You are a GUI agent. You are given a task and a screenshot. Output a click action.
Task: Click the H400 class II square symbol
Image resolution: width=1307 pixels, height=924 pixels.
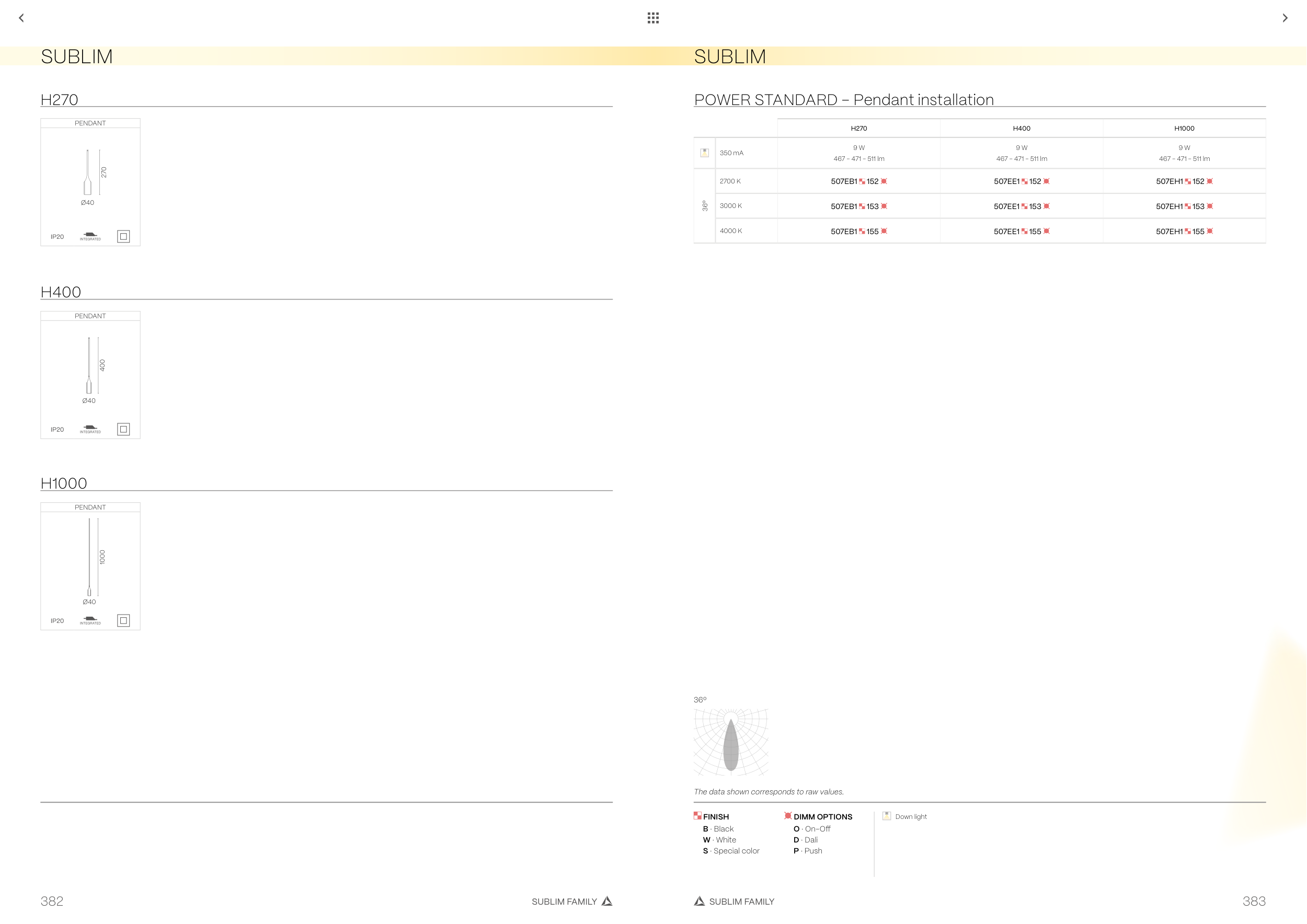pos(123,429)
